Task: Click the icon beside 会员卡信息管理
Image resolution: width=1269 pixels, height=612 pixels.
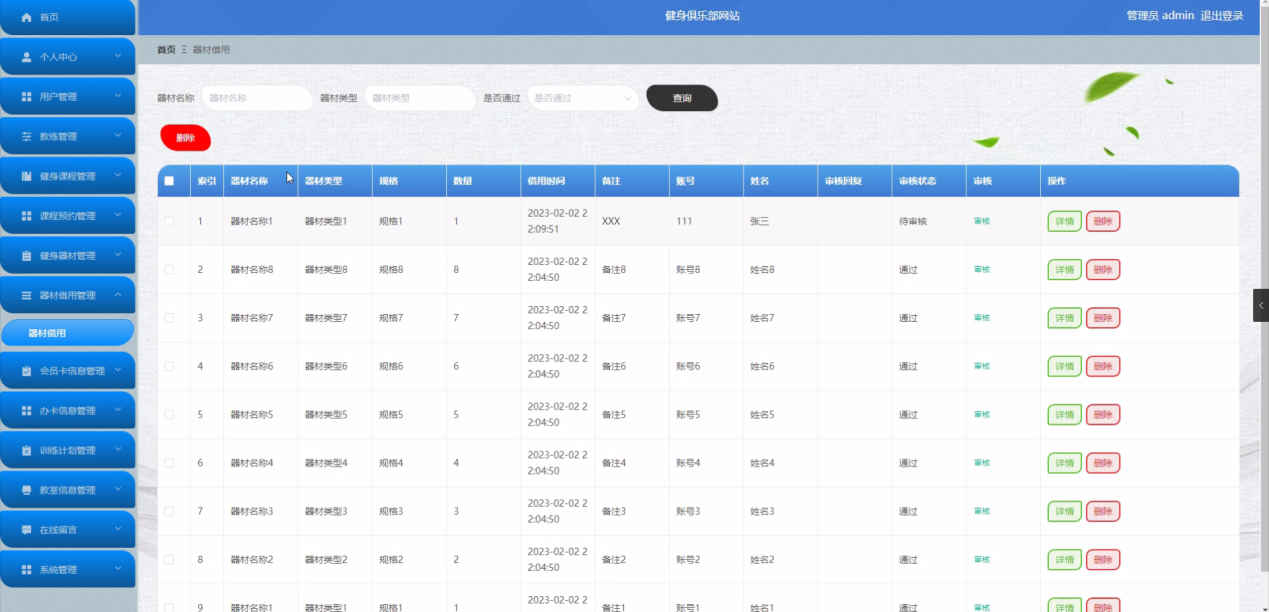Action: (27, 371)
